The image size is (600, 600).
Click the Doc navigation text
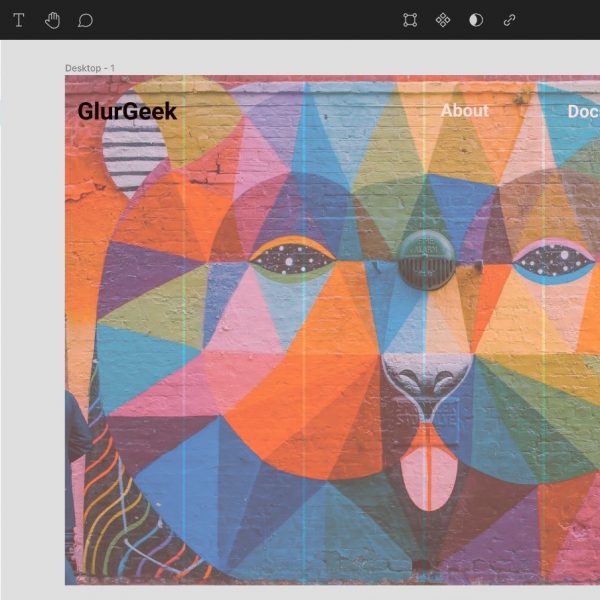click(x=583, y=111)
